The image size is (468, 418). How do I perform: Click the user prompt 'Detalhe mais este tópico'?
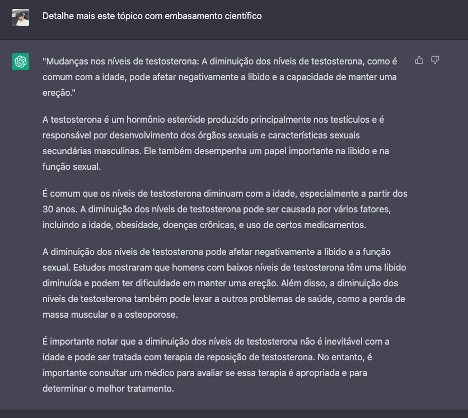[152, 16]
